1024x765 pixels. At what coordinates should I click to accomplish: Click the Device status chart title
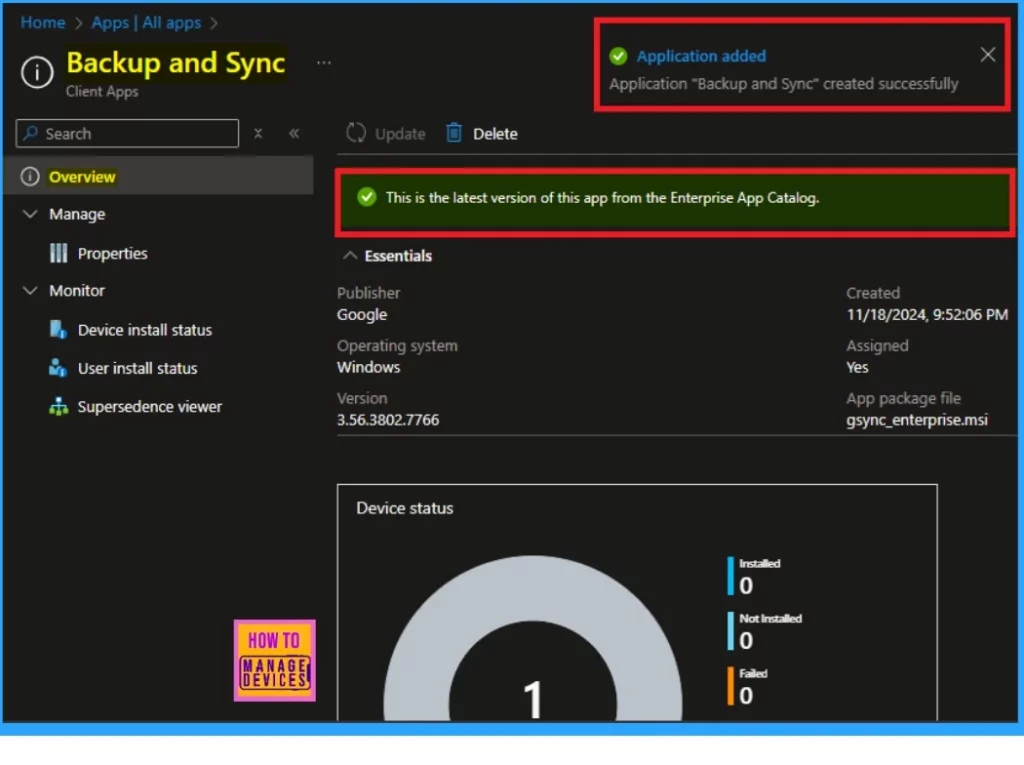[405, 508]
